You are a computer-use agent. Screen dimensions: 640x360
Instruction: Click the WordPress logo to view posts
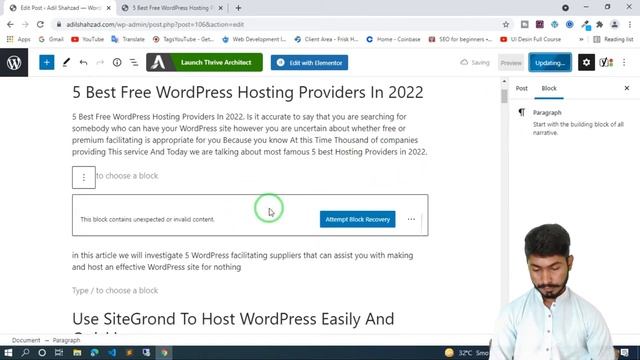(14, 62)
